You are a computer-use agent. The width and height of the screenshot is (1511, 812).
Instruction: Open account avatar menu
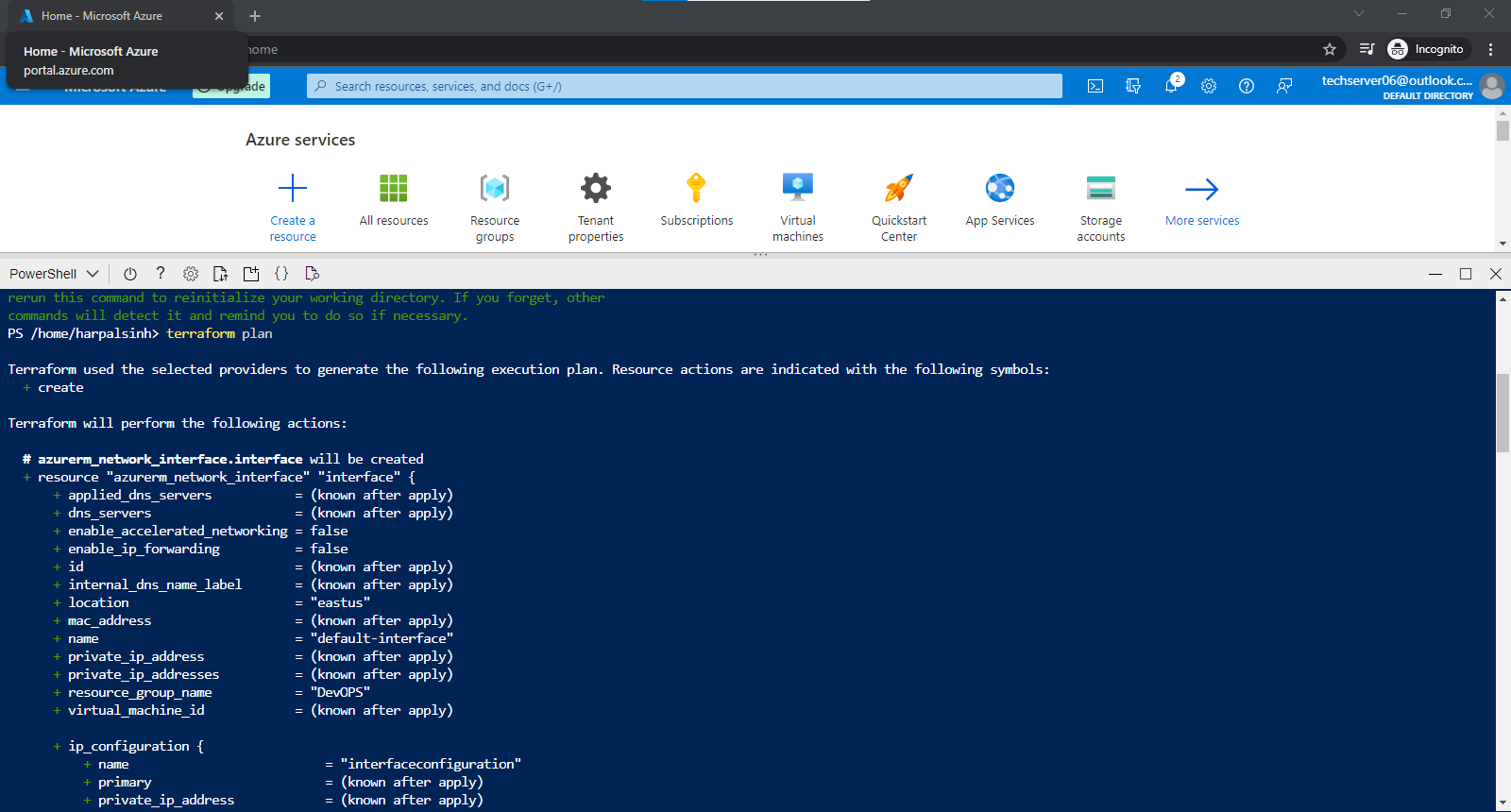point(1492,86)
